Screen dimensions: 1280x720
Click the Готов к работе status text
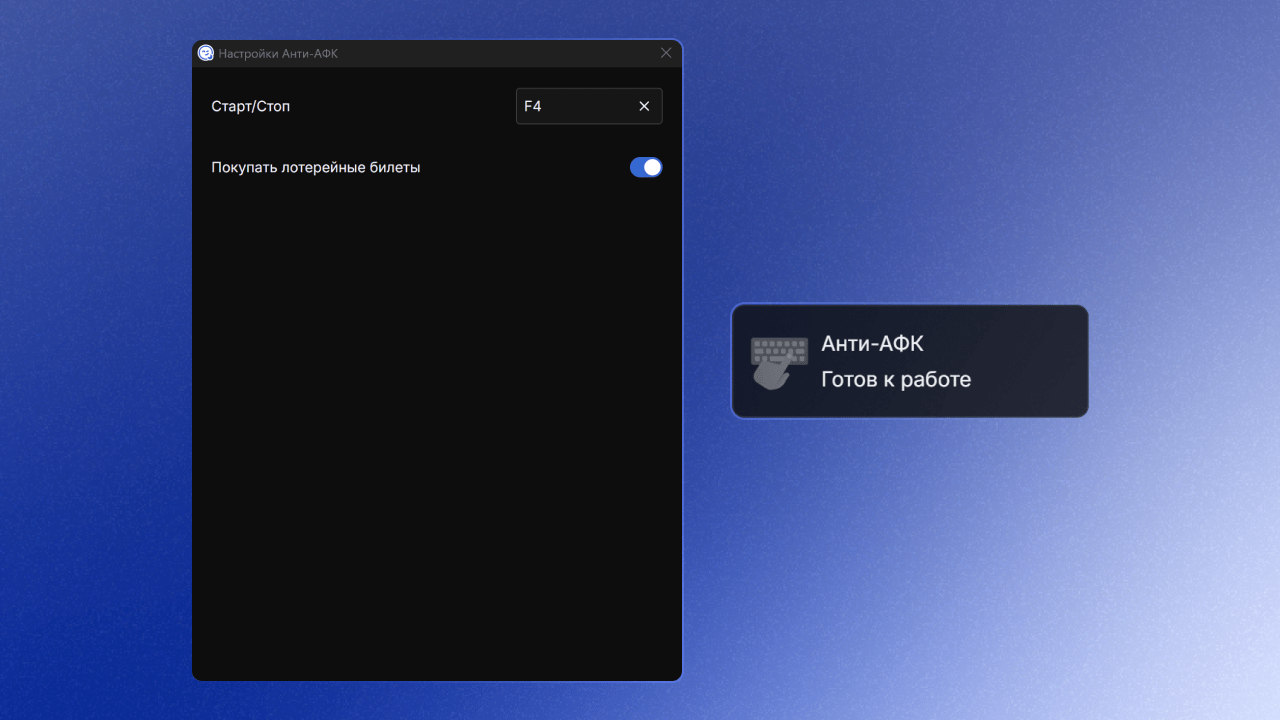(896, 379)
